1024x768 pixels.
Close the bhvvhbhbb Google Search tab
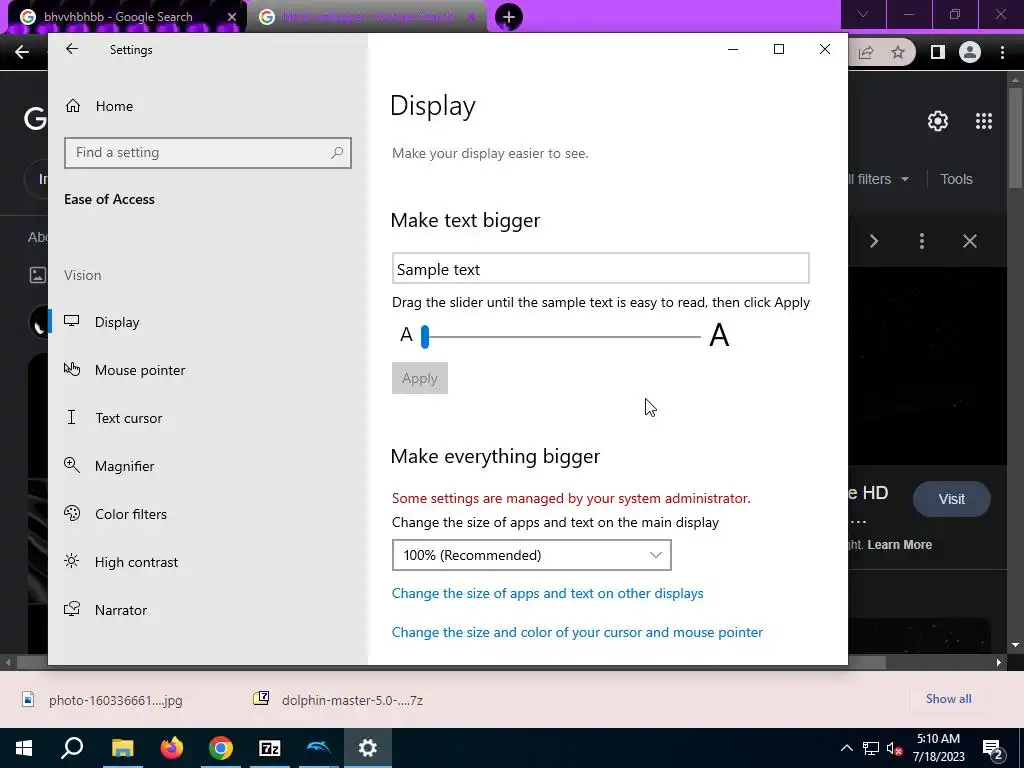point(231,17)
